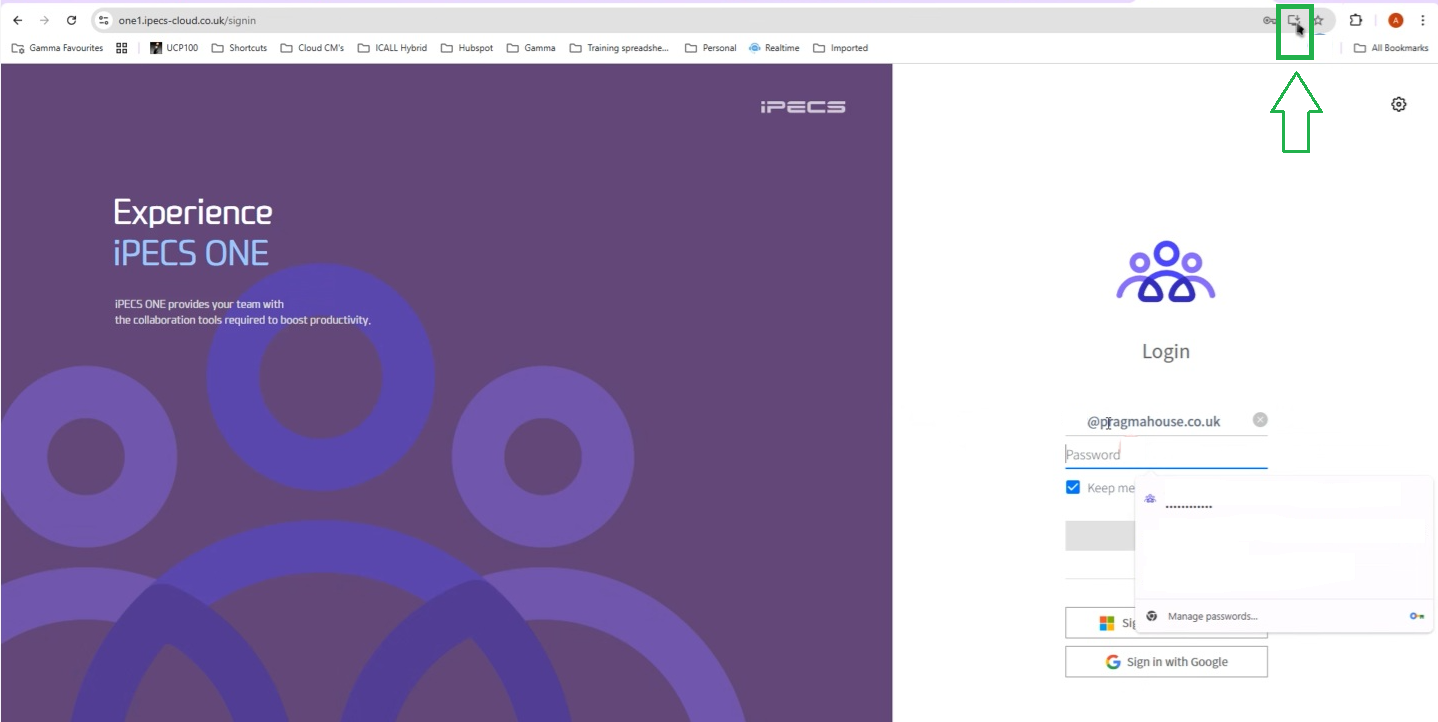Expand the iCALL Hybrid bookmark folder

click(392, 48)
